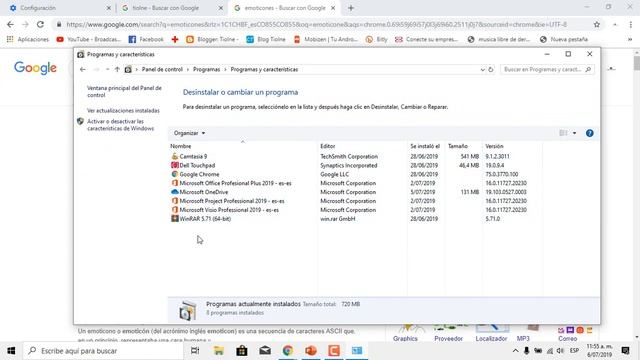Click the search magnifier in Programas search box
This screenshot has width=640, height=360.
588,69
